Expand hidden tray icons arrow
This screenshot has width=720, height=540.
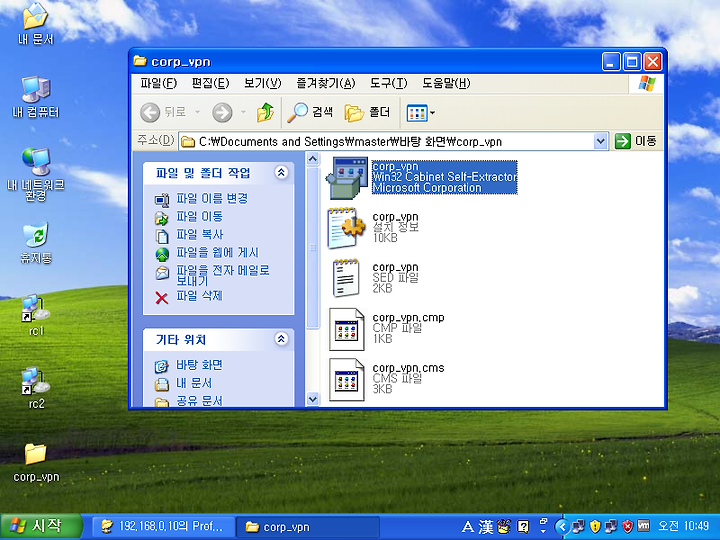tap(562, 527)
